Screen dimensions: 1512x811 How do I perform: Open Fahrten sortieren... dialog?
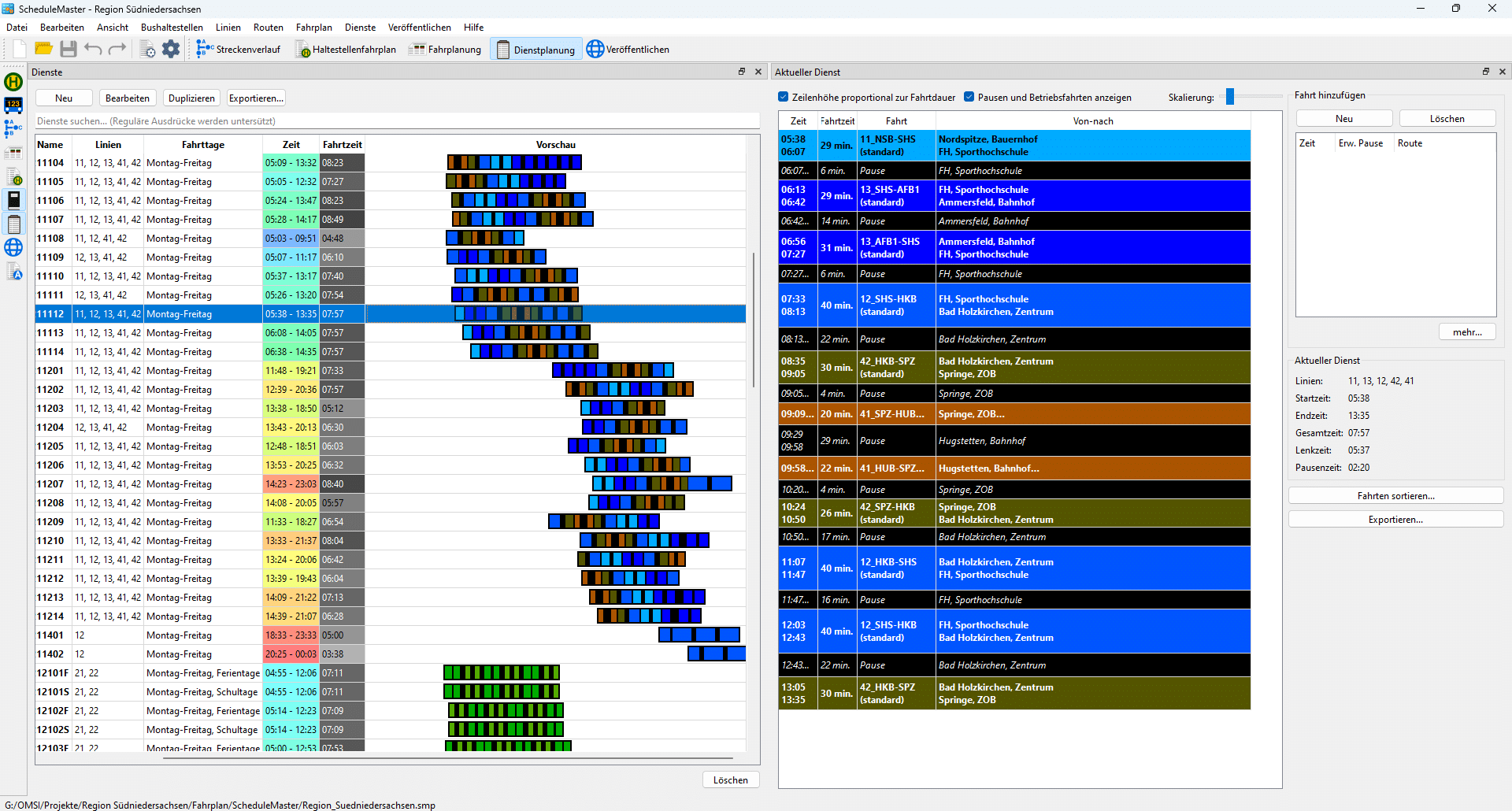[x=1395, y=496]
